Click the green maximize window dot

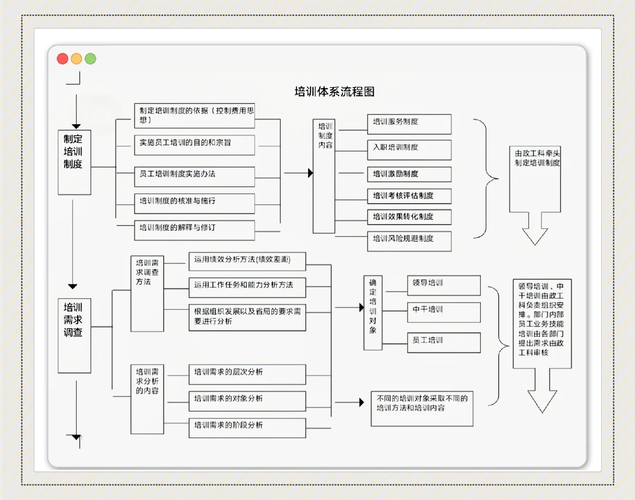pos(91,59)
